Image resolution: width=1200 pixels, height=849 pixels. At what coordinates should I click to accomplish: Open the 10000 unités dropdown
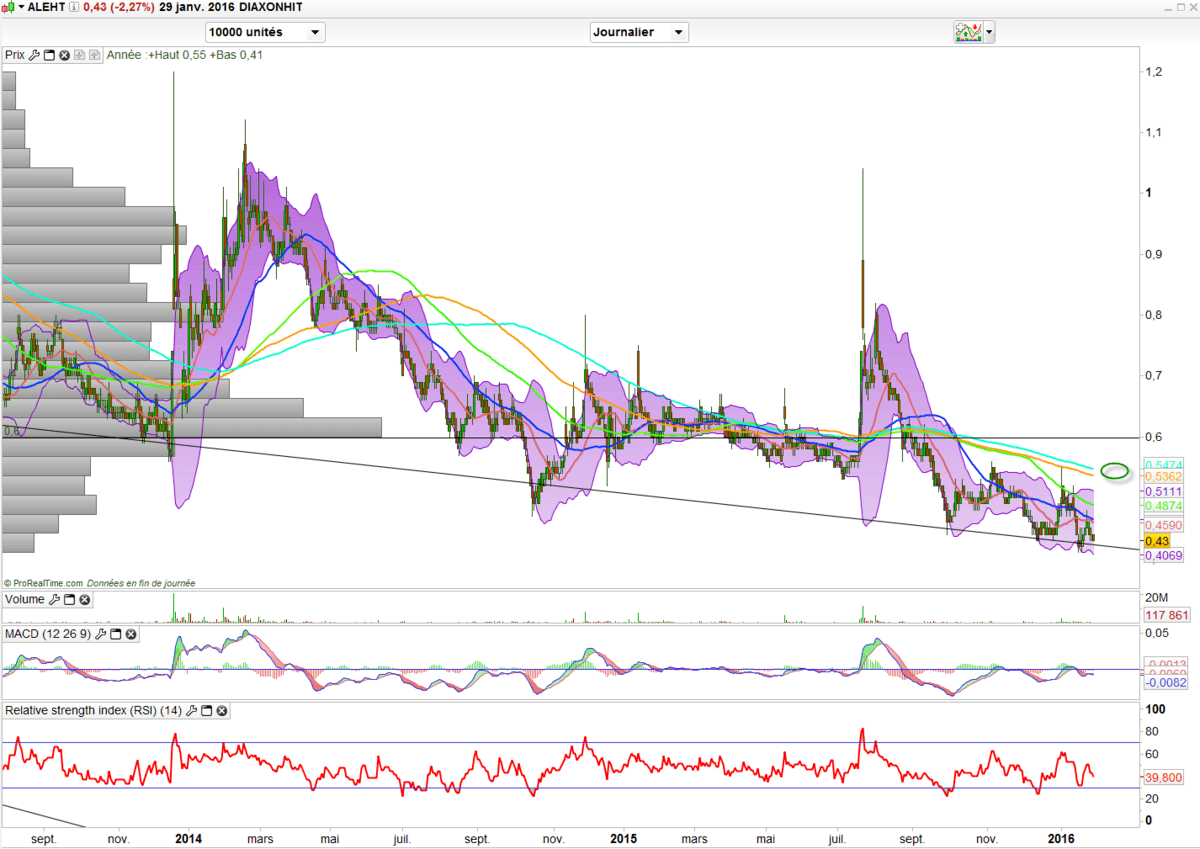pos(265,32)
